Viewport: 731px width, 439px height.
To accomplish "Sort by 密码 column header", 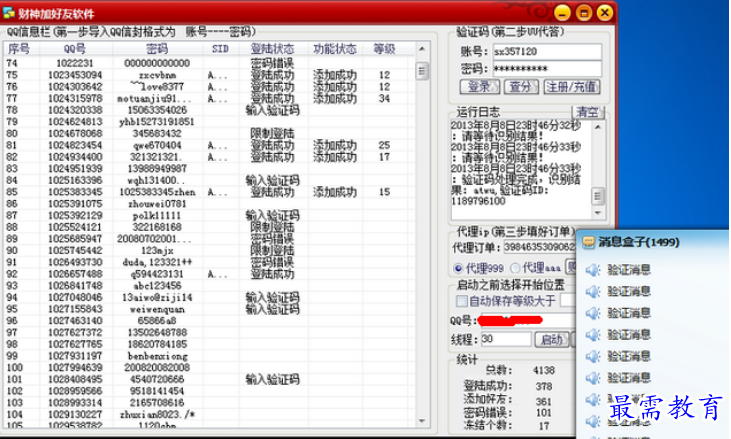I will tap(158, 48).
